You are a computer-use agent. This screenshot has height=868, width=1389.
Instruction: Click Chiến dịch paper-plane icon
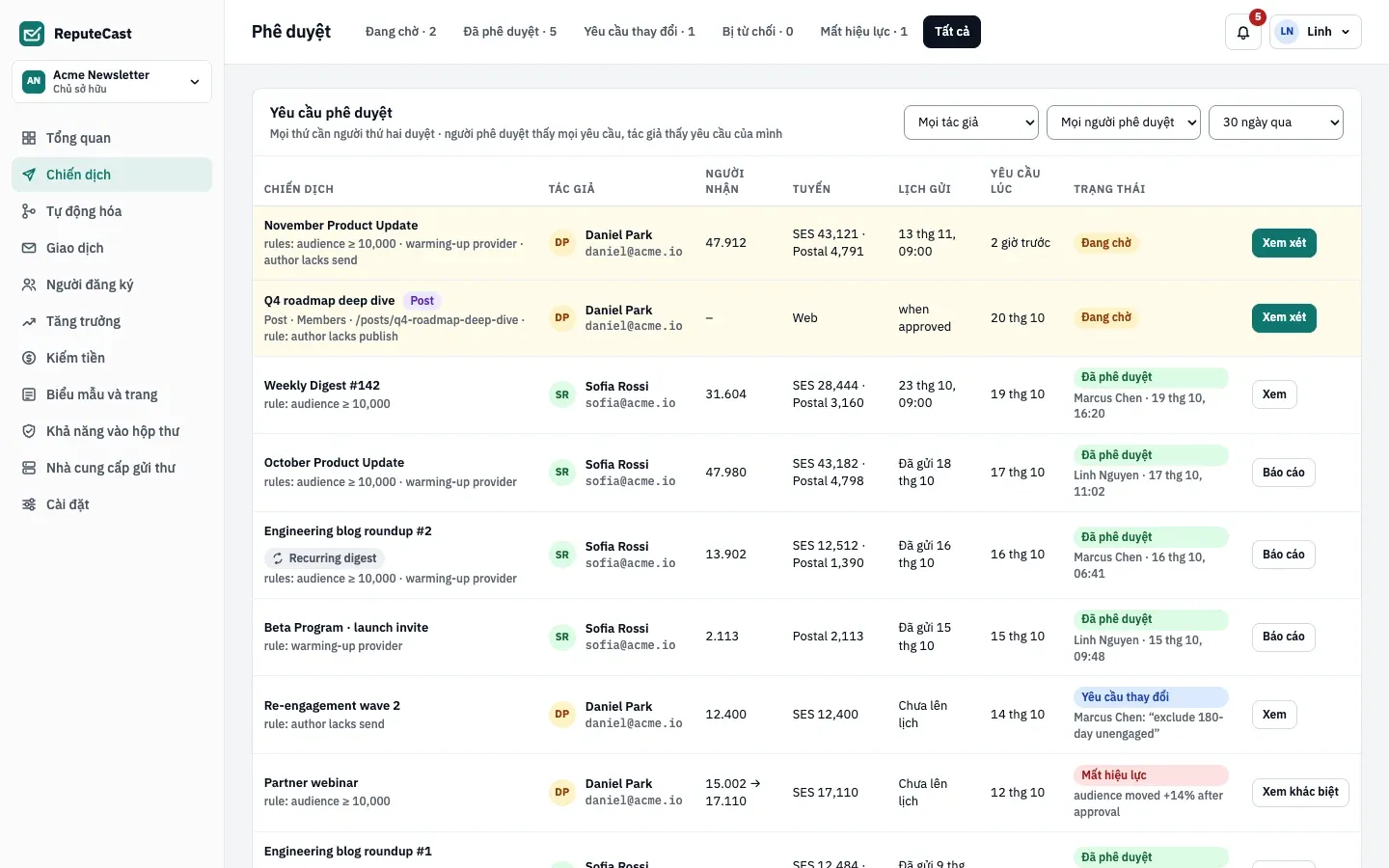[x=29, y=175]
